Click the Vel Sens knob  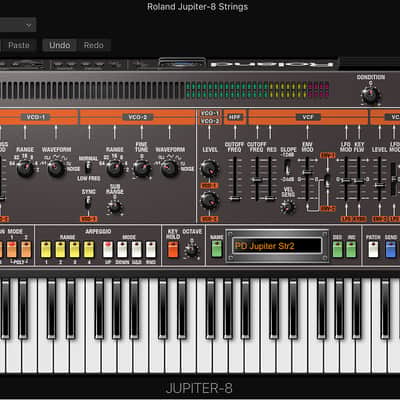(287, 207)
